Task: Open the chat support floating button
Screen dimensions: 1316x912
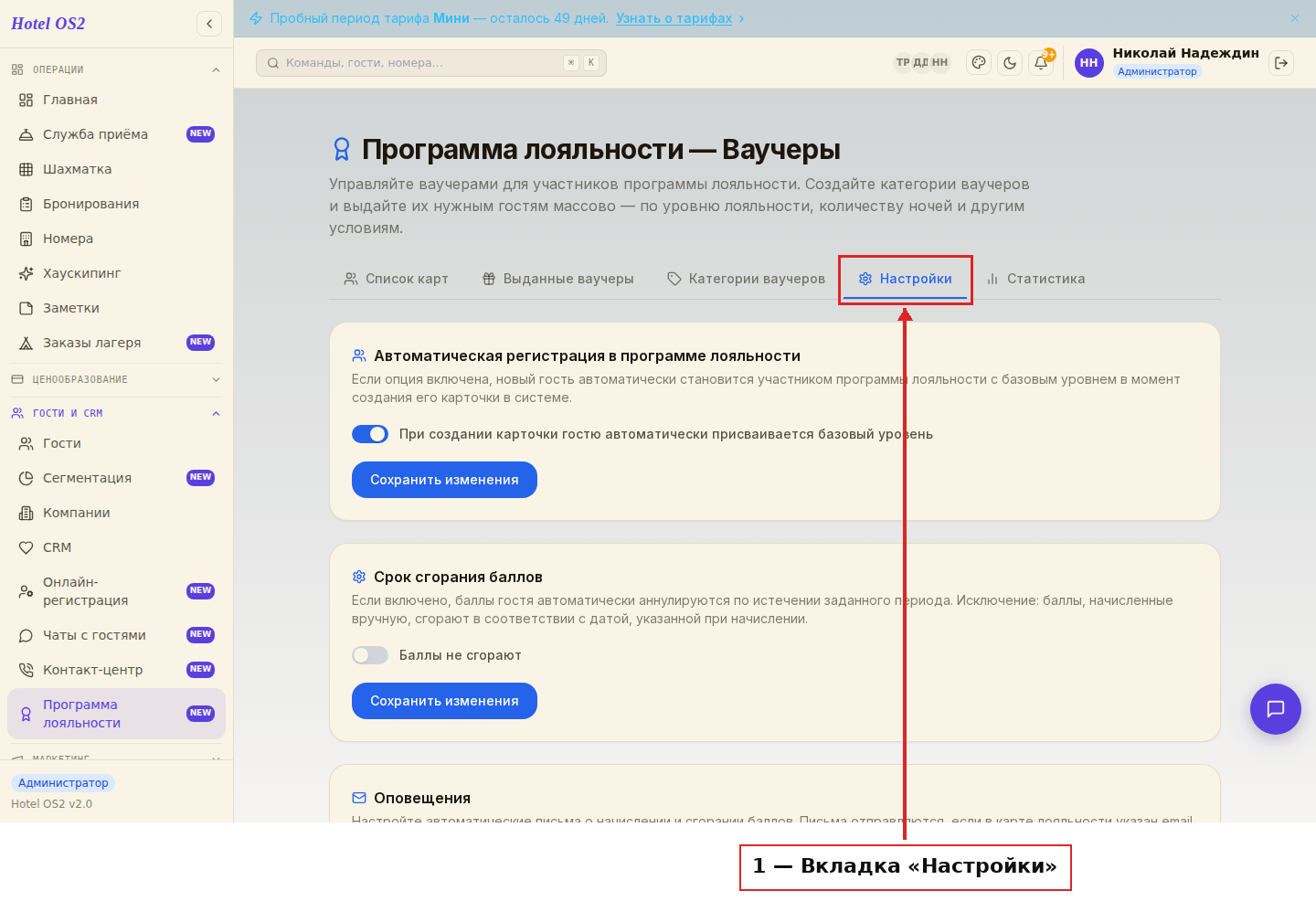Action: click(x=1276, y=709)
